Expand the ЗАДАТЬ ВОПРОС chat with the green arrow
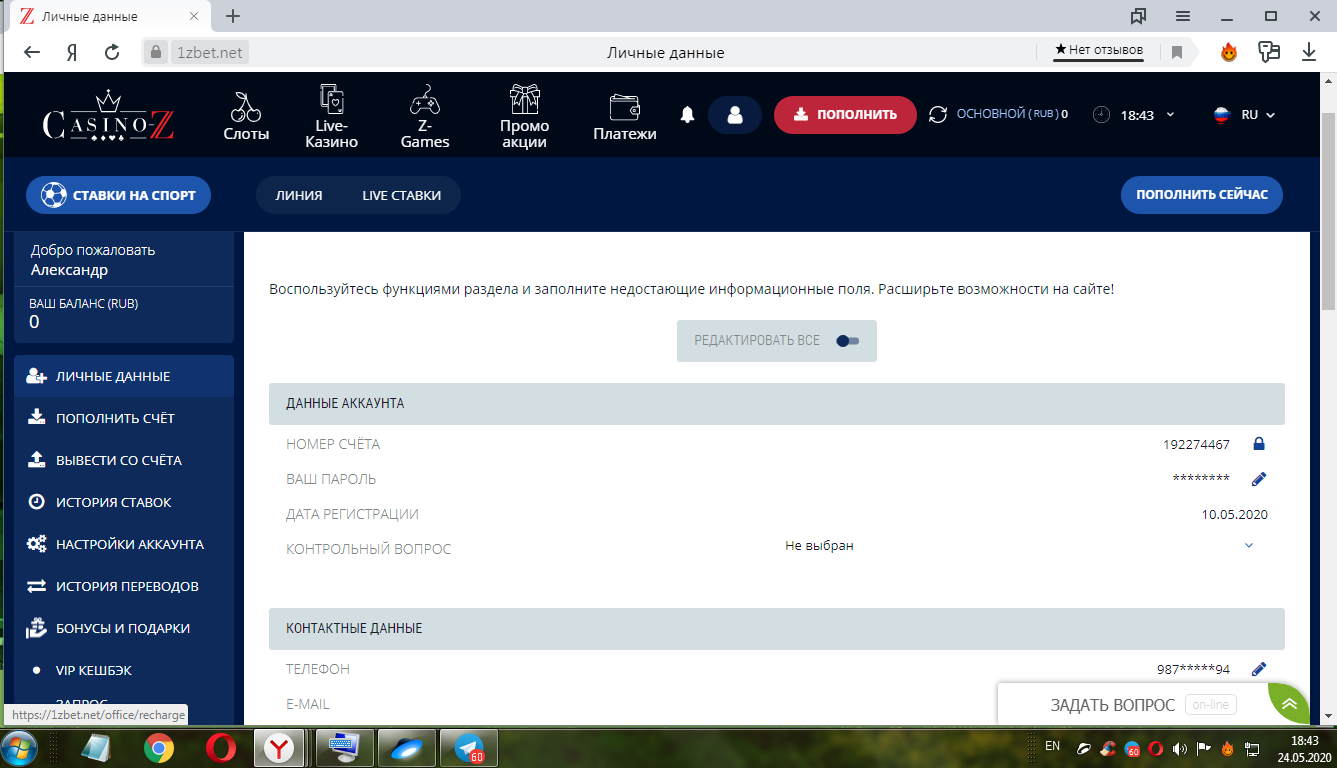Image resolution: width=1337 pixels, height=768 pixels. point(1289,704)
